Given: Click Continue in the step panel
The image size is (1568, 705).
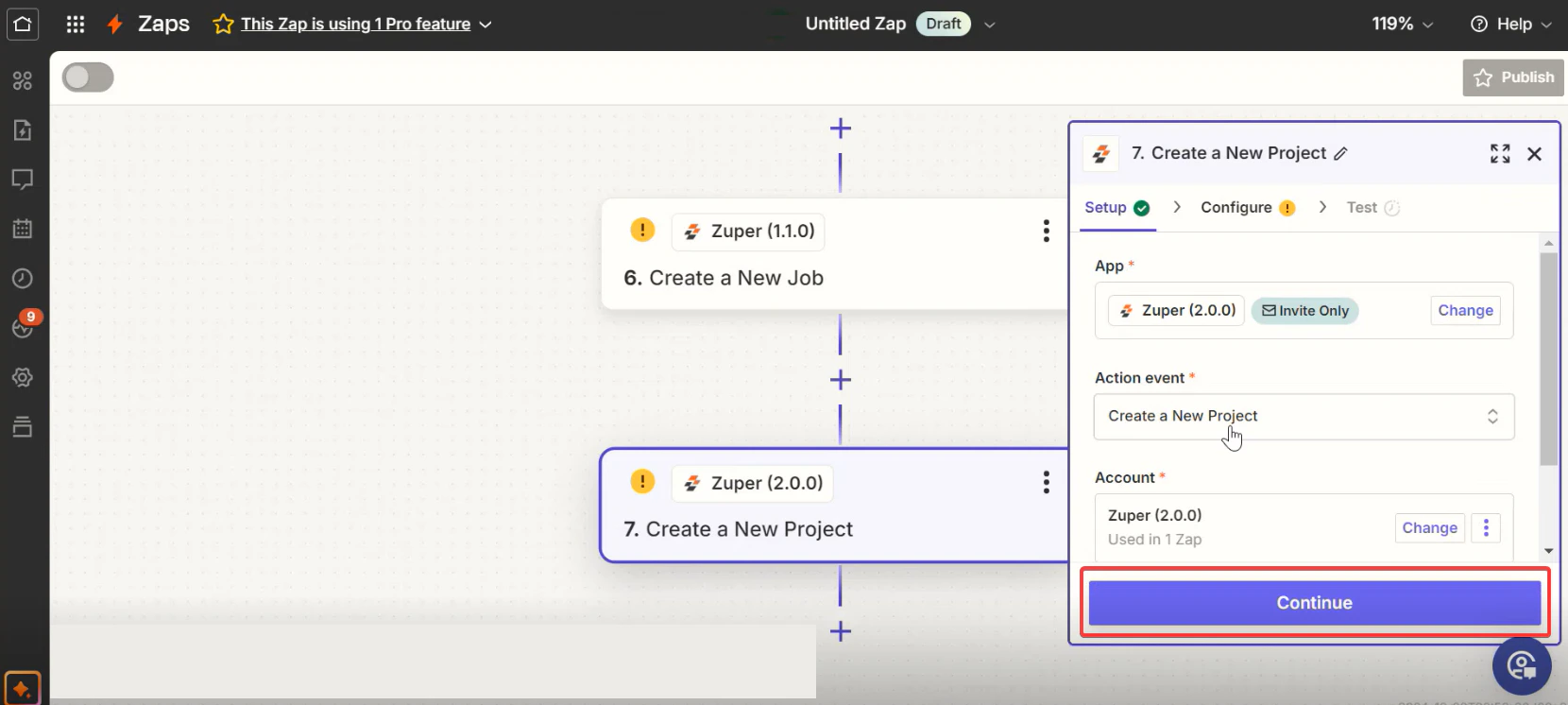Looking at the screenshot, I should 1314,603.
